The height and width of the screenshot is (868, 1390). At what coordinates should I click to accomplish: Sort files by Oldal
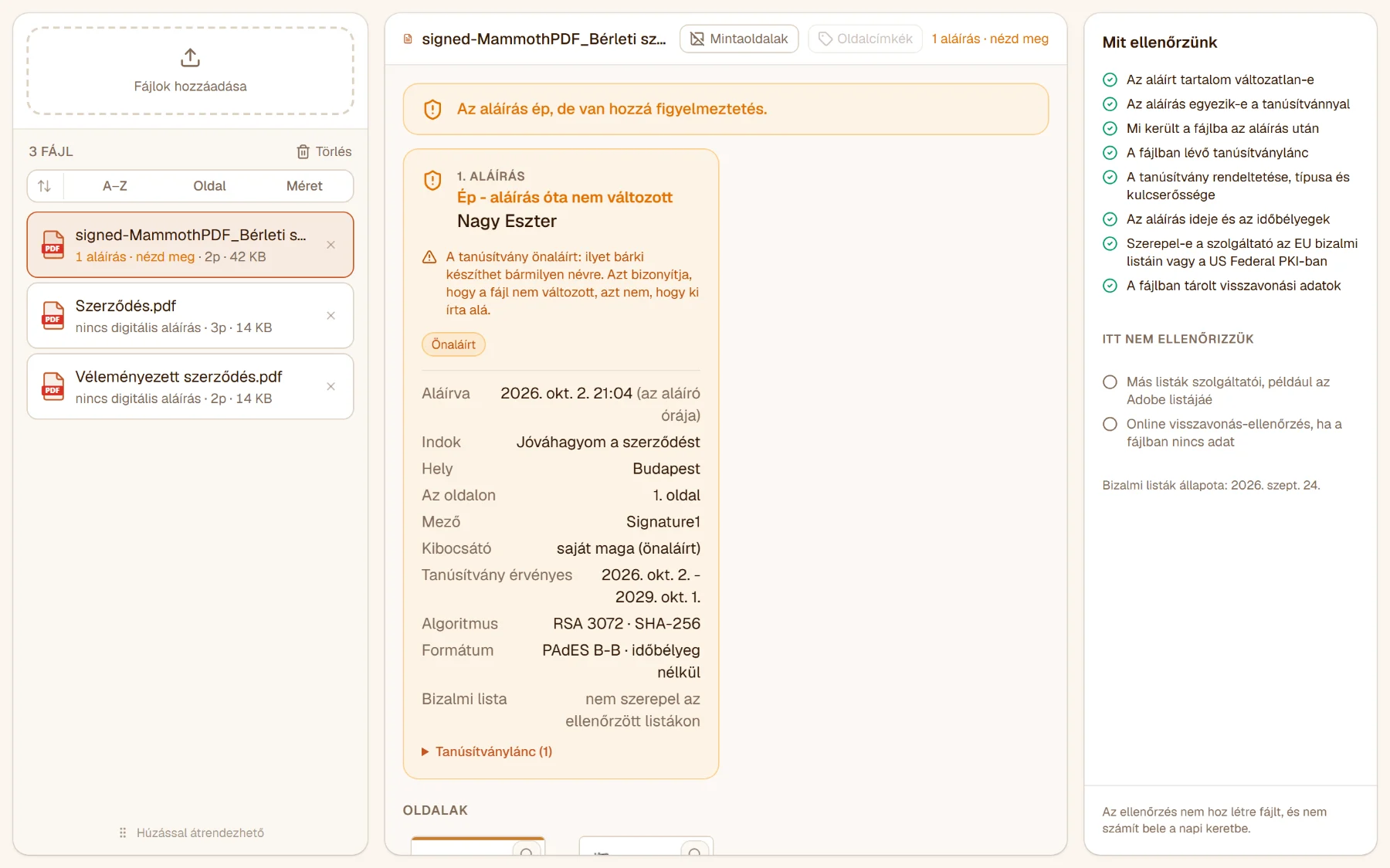[209, 186]
